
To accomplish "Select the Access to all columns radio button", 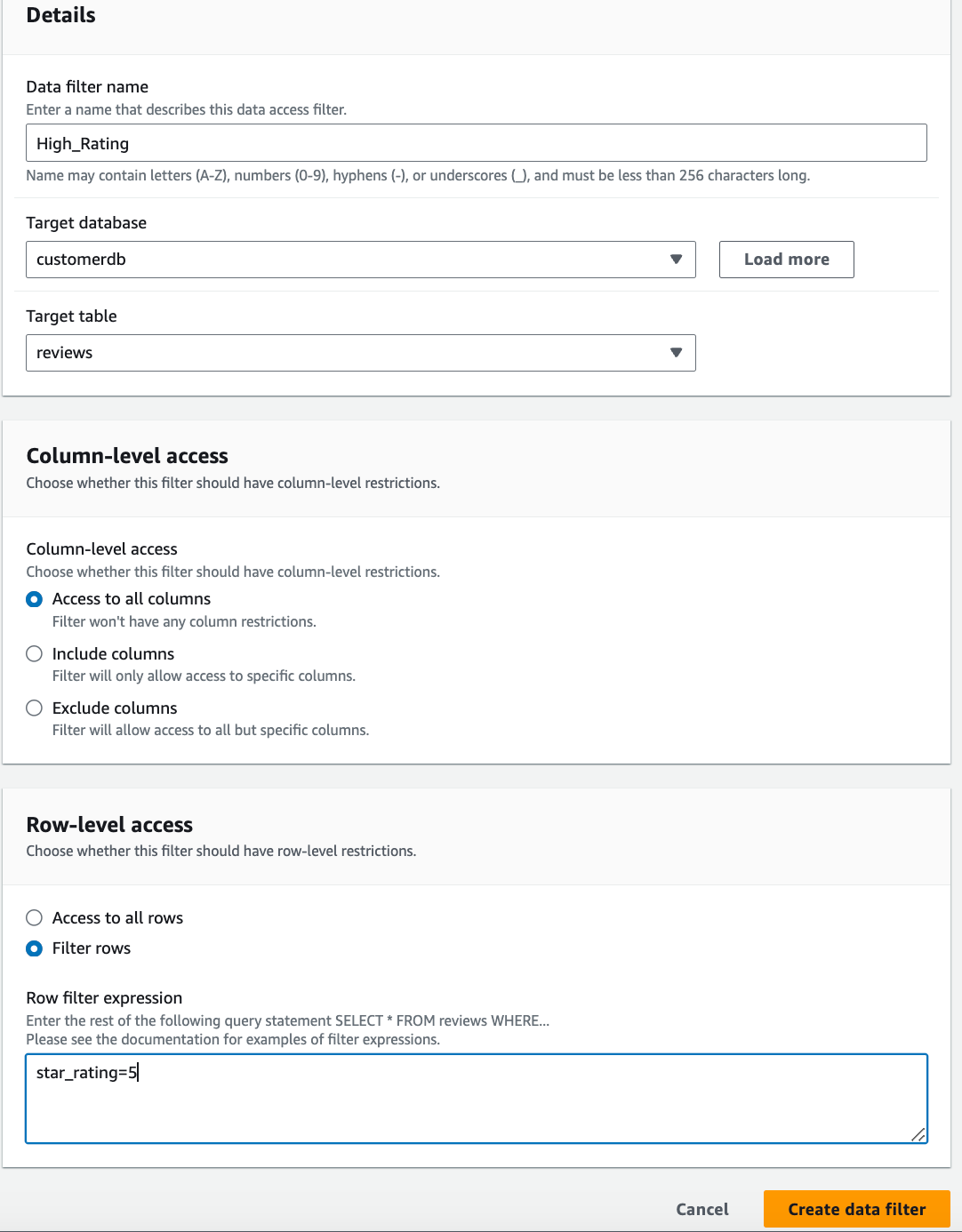I will click(35, 599).
